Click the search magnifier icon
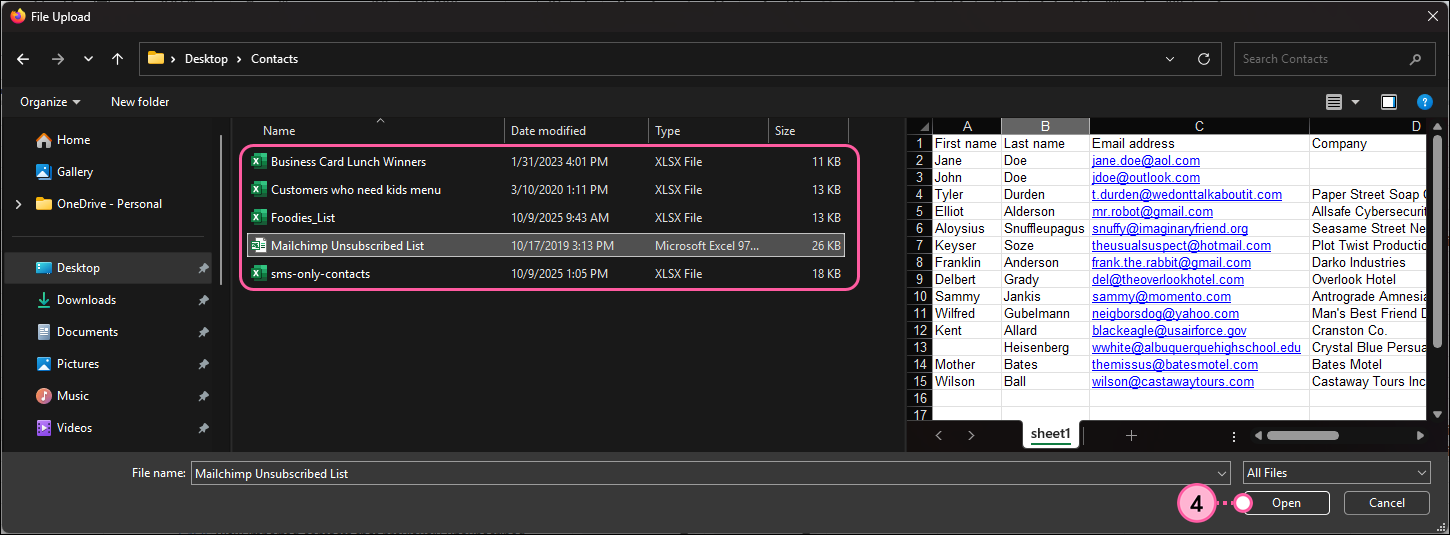The image size is (1450, 535). coord(1416,59)
